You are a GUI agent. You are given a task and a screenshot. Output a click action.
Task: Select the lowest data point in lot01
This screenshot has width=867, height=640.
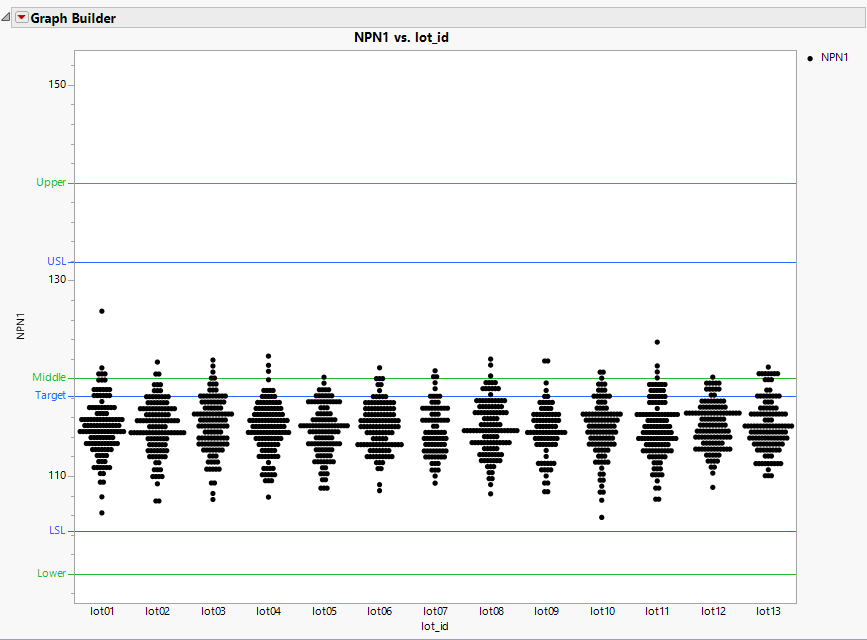pos(102,513)
